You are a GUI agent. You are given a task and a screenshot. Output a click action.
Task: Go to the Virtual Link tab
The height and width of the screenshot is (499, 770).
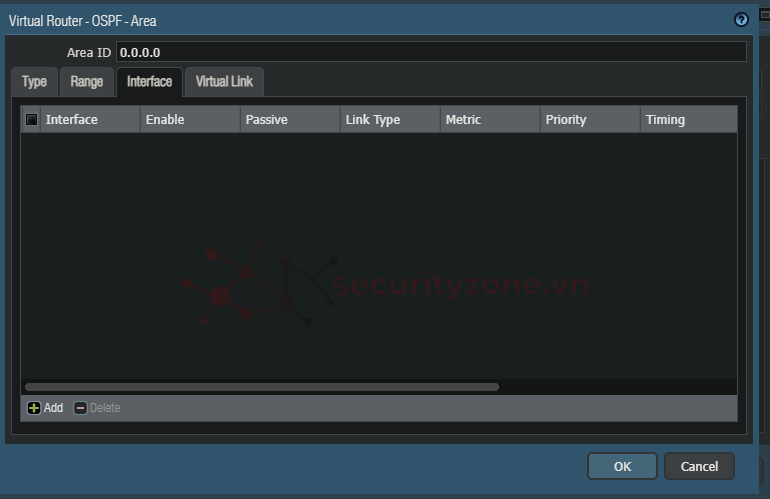224,82
